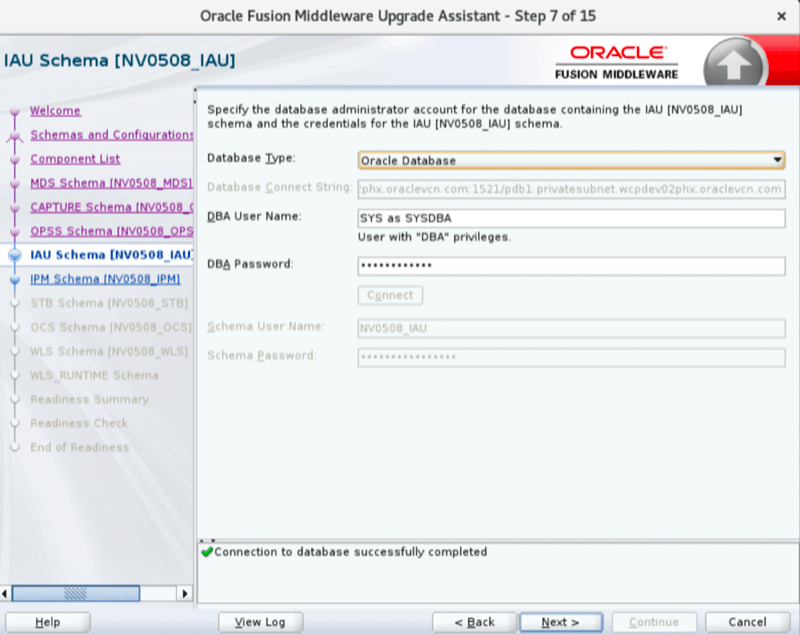Click the green success checkmark icon
800x635 pixels.
pyautogui.click(x=207, y=552)
